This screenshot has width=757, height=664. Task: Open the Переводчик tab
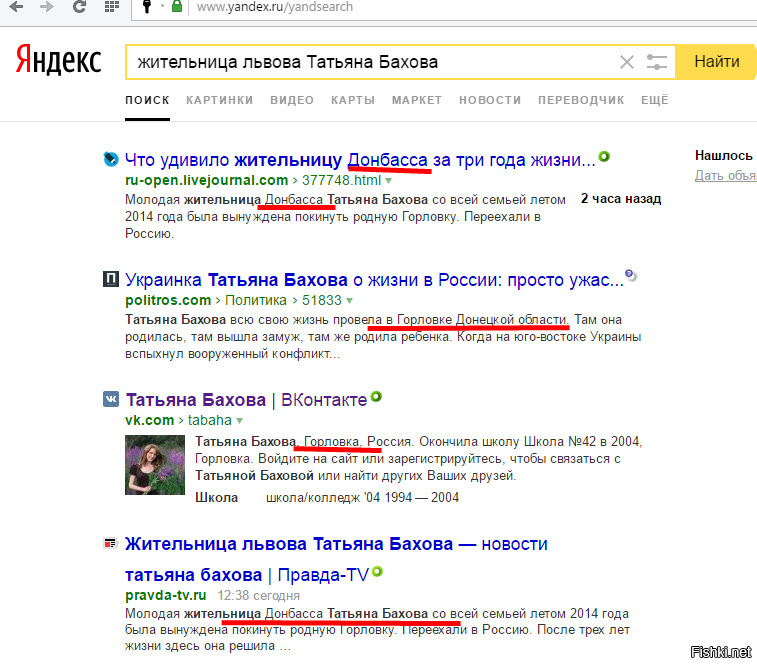(x=581, y=100)
